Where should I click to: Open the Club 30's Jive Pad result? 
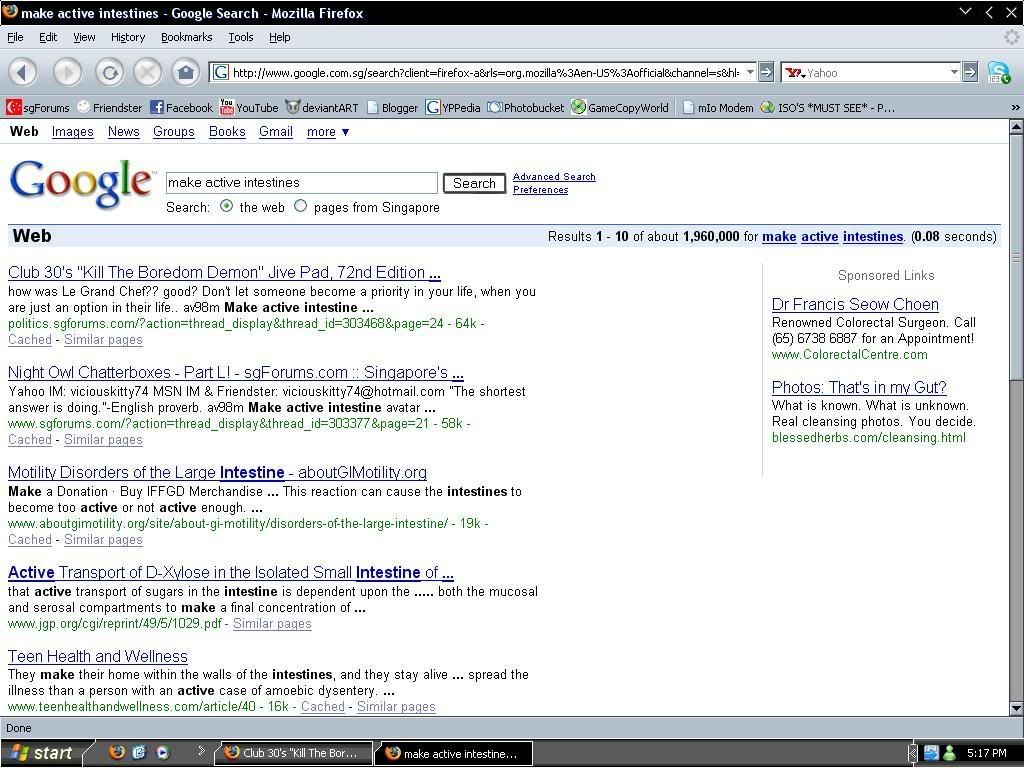[x=224, y=272]
